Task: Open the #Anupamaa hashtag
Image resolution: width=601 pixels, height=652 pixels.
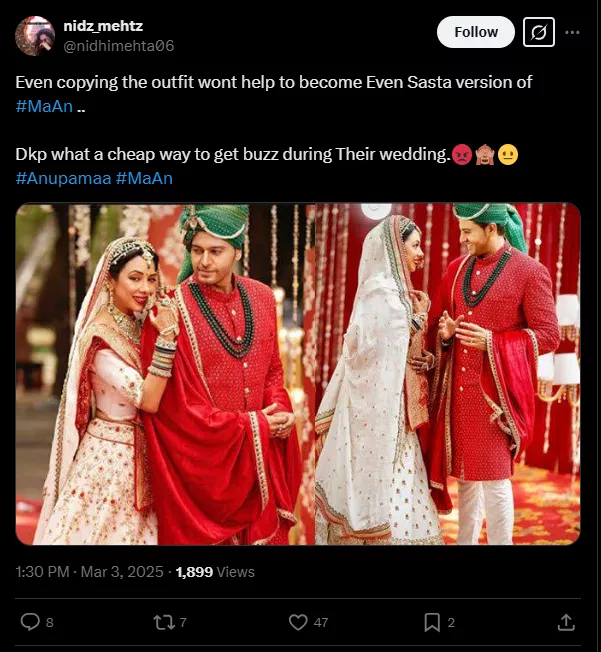Action: tap(63, 178)
